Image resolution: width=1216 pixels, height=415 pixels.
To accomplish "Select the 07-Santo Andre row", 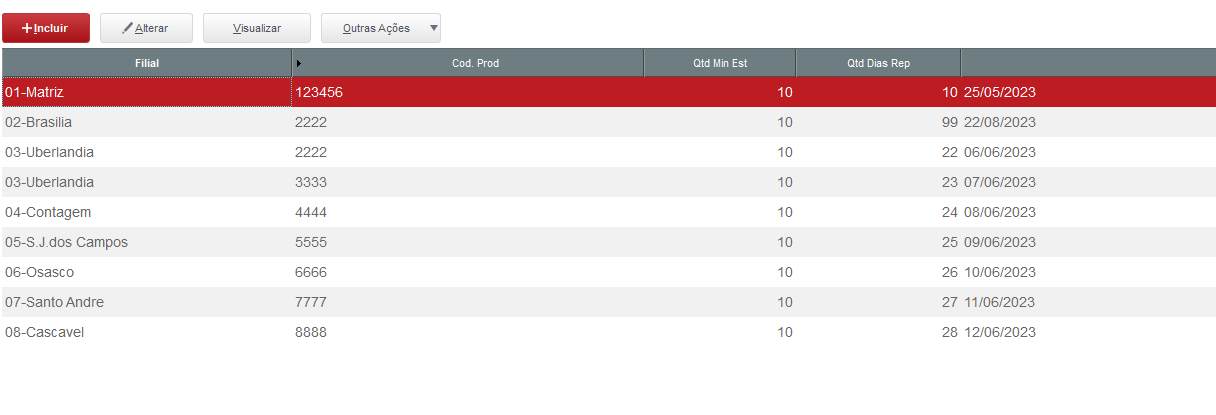I will 608,302.
